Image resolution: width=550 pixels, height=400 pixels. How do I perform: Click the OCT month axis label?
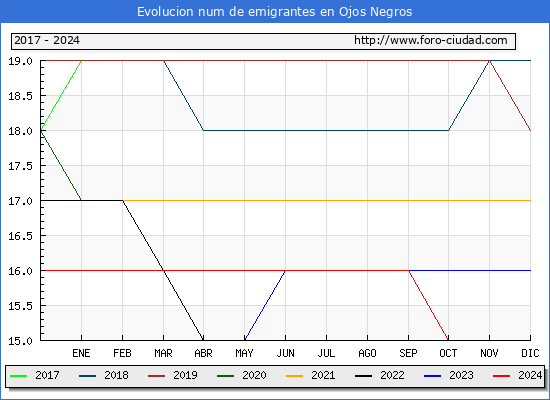448,353
